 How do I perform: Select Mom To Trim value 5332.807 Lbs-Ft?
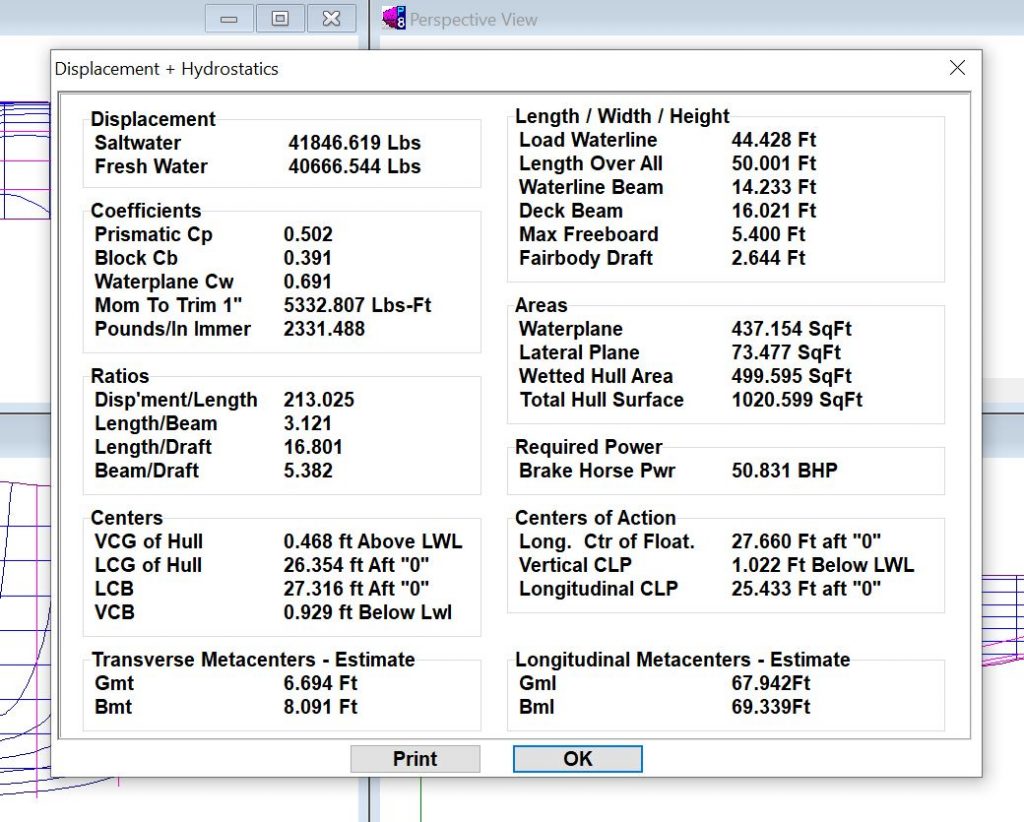pyautogui.click(x=357, y=305)
